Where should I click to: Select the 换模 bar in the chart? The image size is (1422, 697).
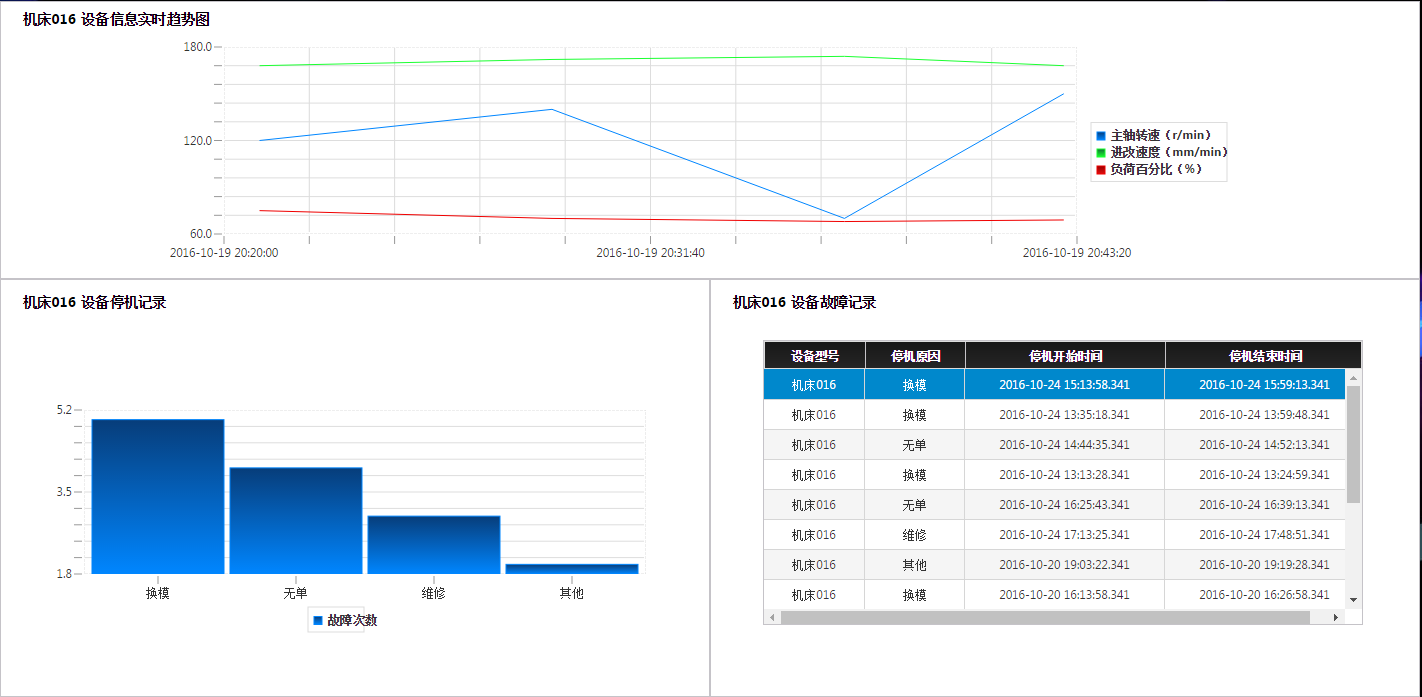coord(157,497)
